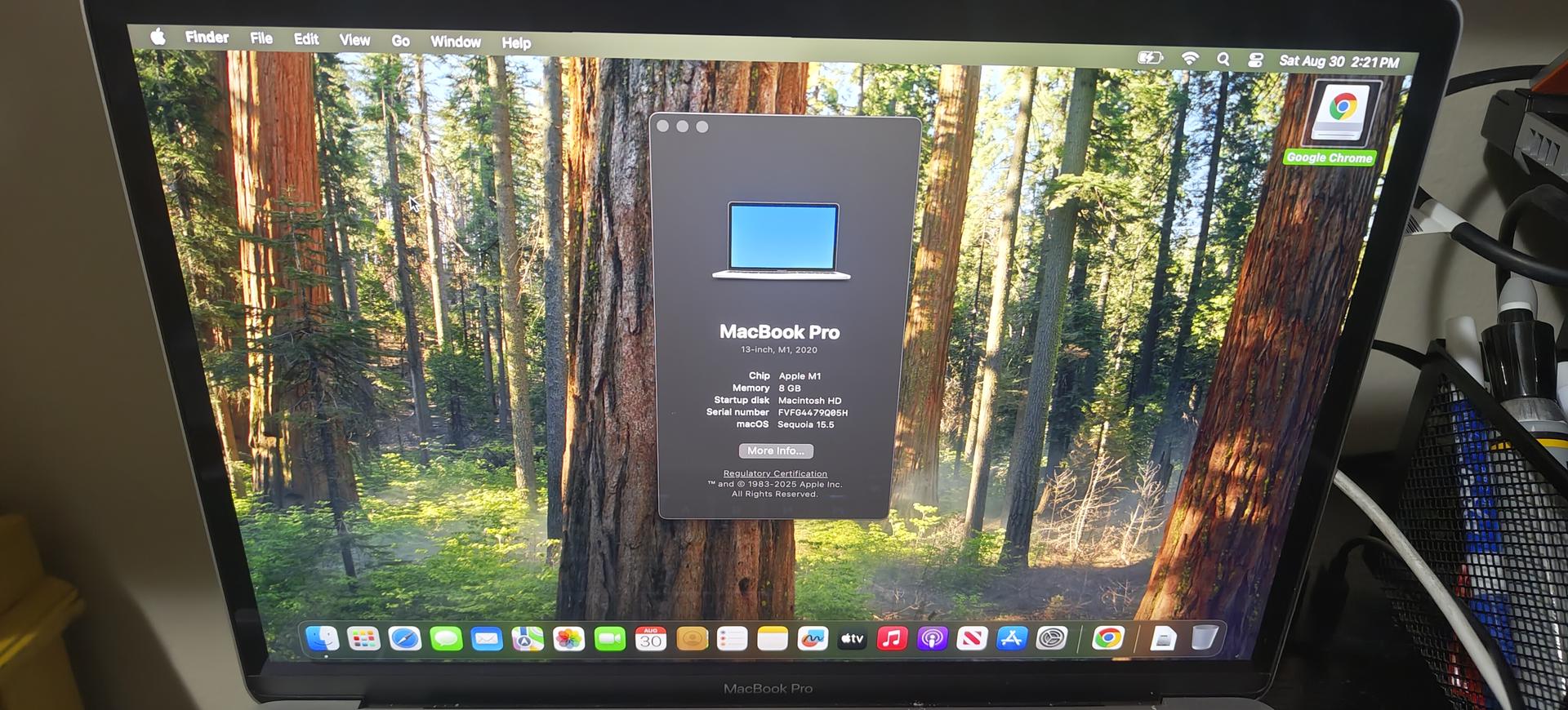Close the About This Mac window

click(x=663, y=126)
